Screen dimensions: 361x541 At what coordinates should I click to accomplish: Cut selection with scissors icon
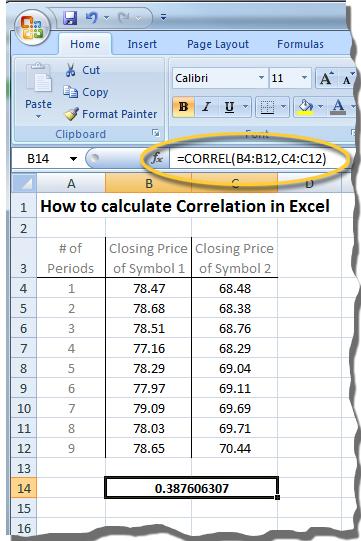point(70,70)
